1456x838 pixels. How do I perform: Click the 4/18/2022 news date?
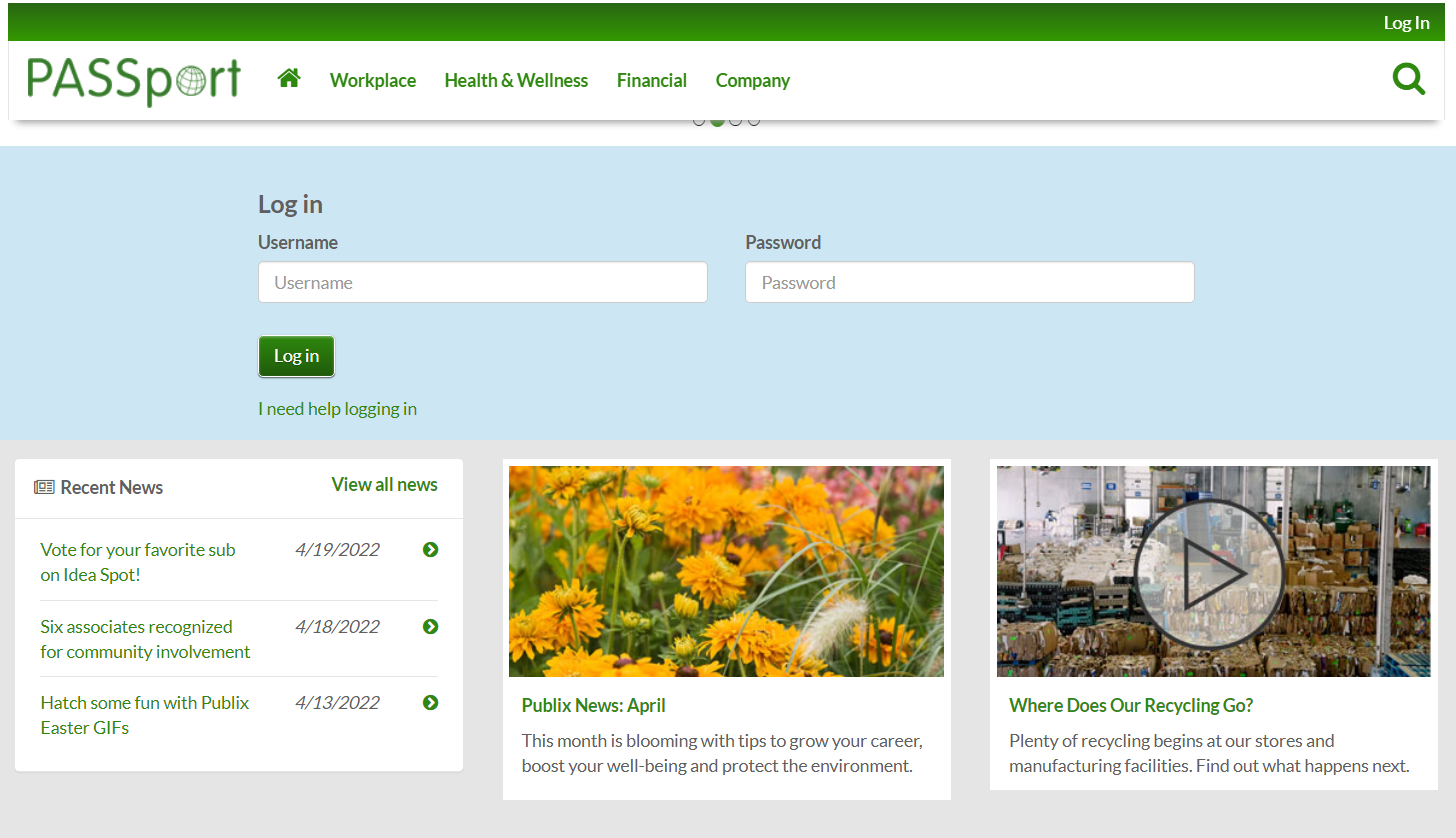(337, 626)
